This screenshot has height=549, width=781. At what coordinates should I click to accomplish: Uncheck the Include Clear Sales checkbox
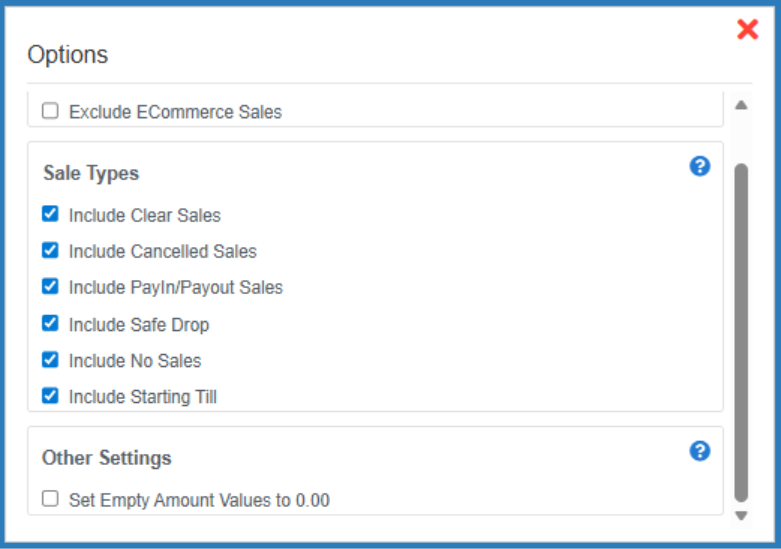coord(50,214)
